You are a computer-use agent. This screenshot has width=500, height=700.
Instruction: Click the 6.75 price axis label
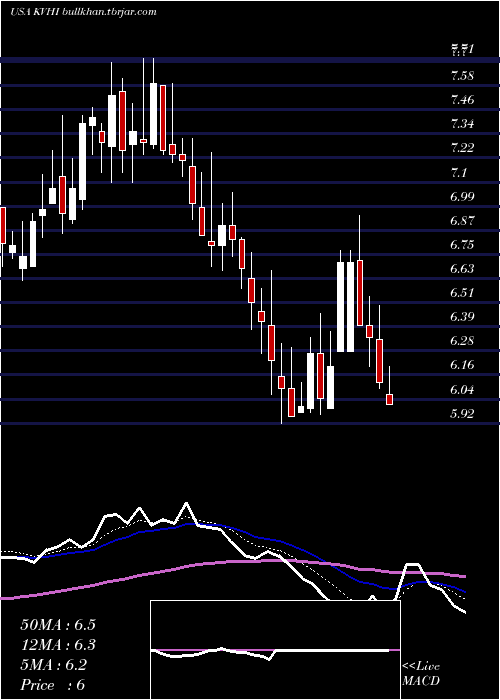pos(462,245)
